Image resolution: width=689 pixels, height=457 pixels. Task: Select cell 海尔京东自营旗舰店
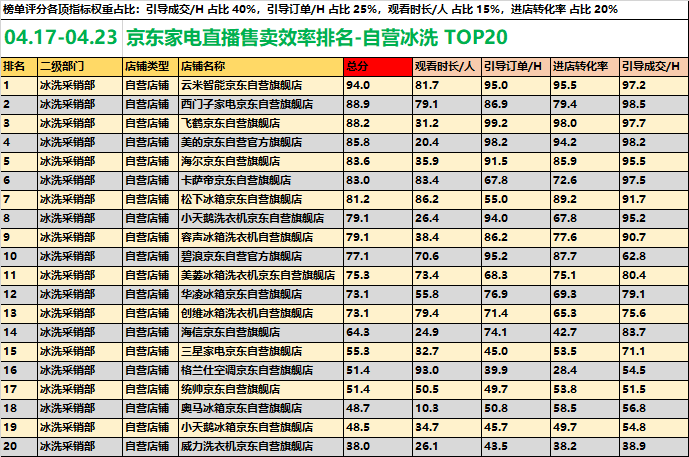[261, 161]
